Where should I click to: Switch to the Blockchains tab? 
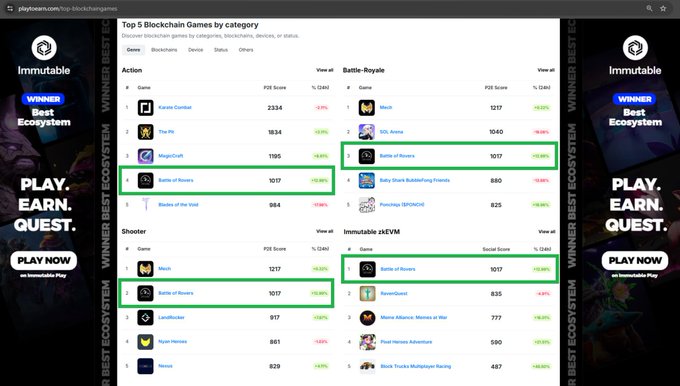click(164, 50)
